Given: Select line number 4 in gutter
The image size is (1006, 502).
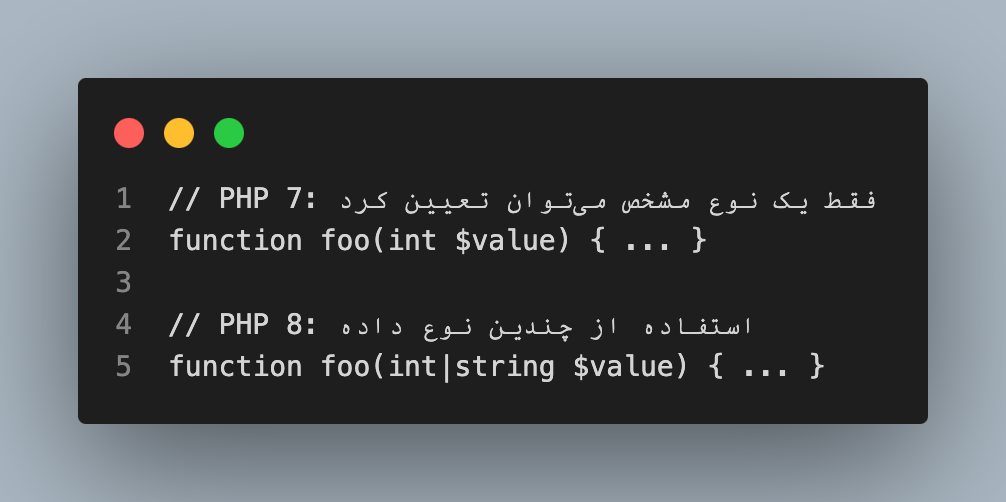Looking at the screenshot, I should coord(123,325).
